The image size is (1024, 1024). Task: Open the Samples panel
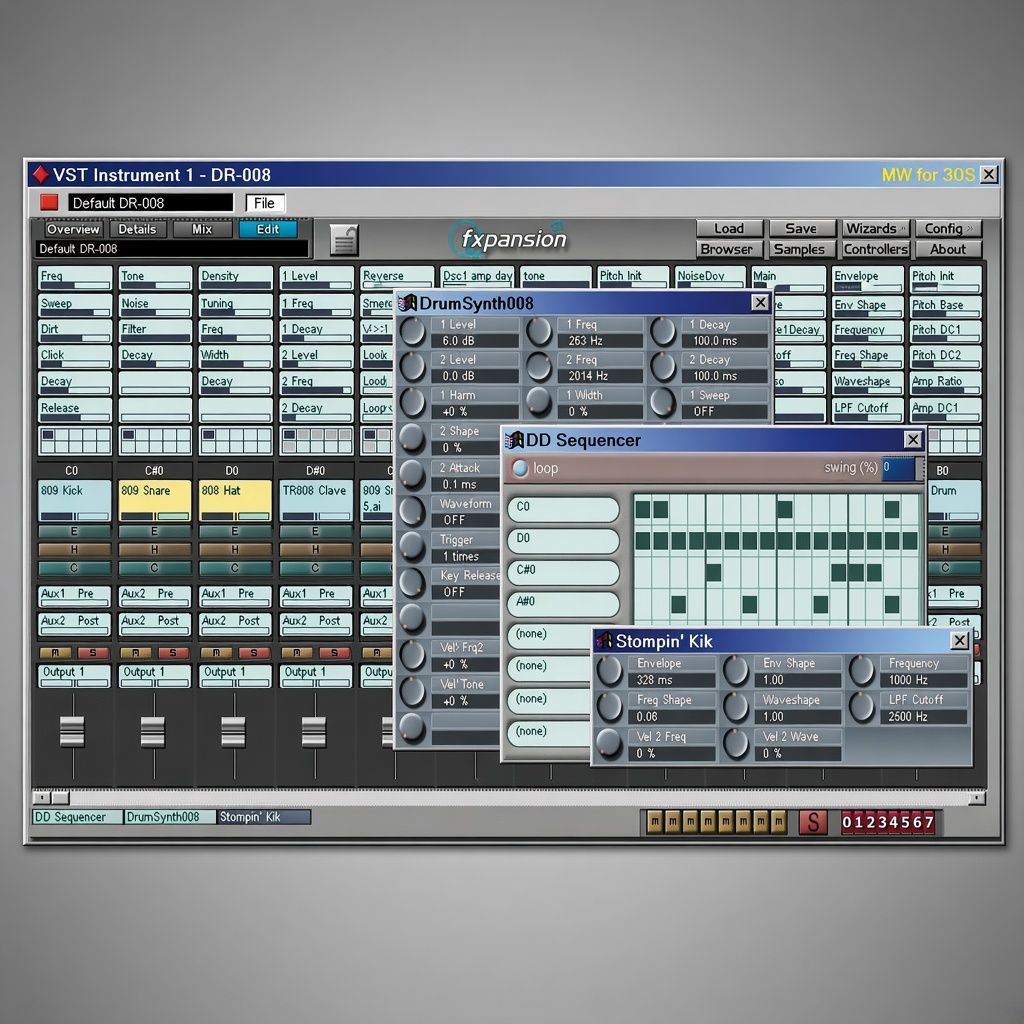[x=802, y=249]
